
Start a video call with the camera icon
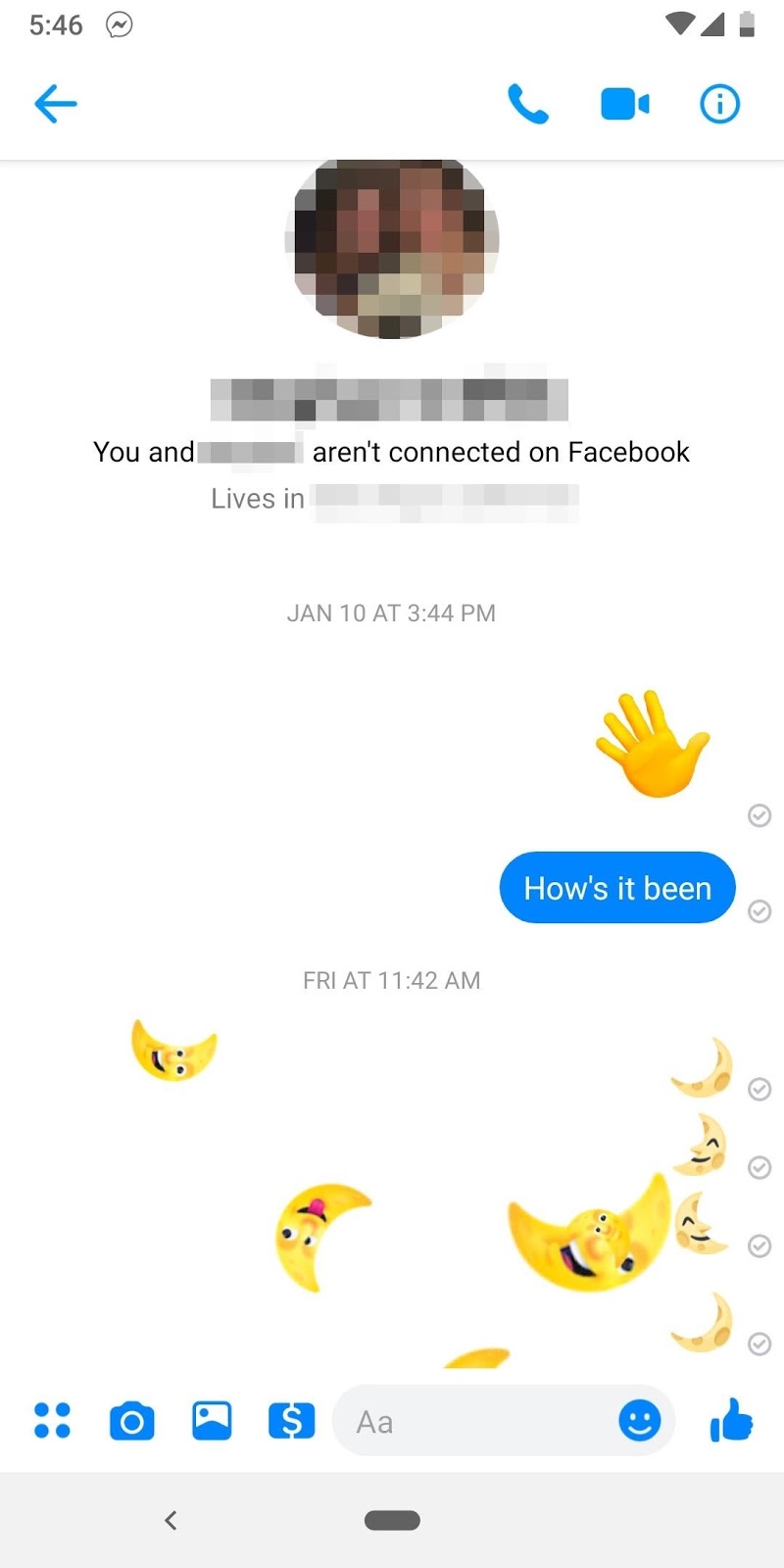click(x=624, y=104)
